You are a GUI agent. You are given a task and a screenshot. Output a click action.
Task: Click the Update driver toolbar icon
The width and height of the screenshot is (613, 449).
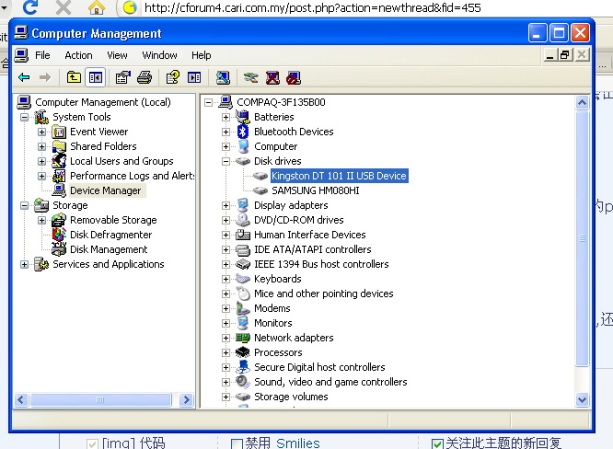click(x=251, y=77)
